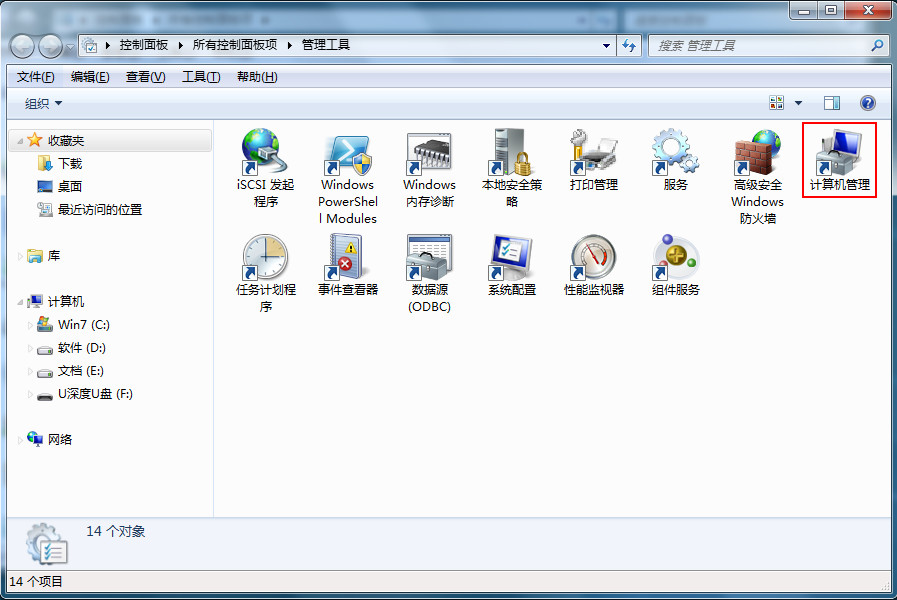Viewport: 897px width, 600px height.
Task: Click breadcrumb arrow after 控制面板
Action: [180, 45]
